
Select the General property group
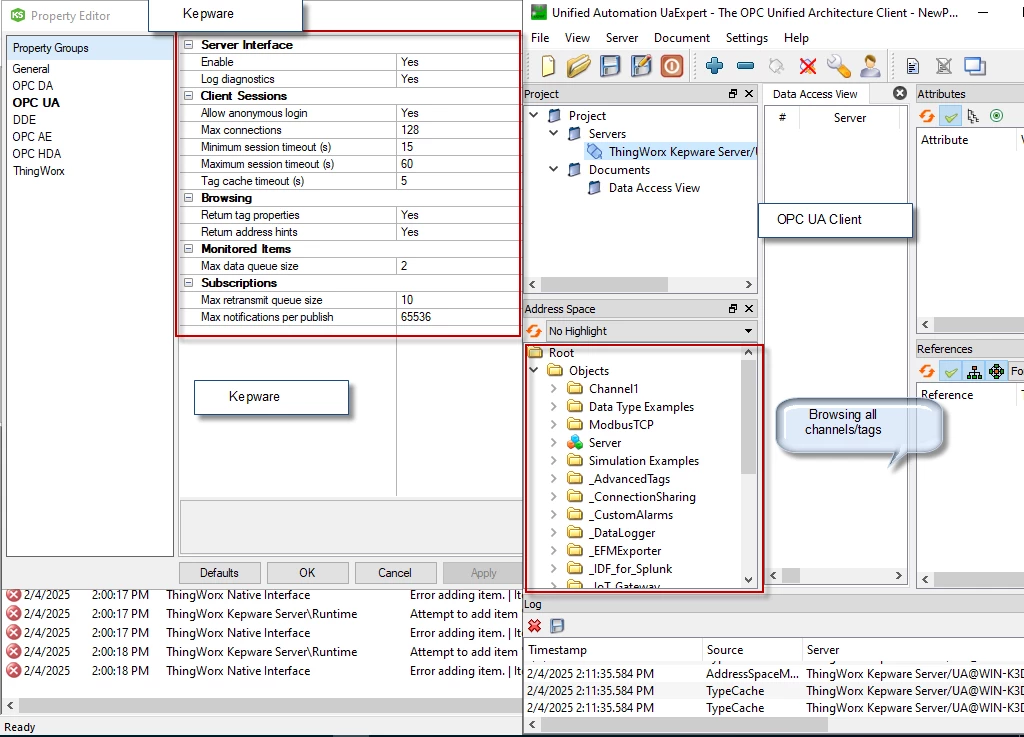pos(31,69)
